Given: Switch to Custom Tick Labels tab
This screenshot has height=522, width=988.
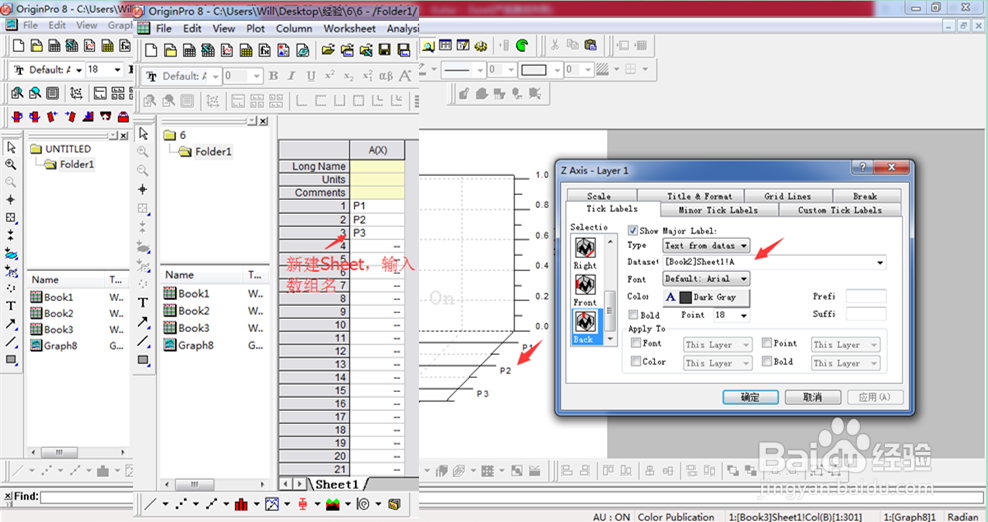Looking at the screenshot, I should click(x=840, y=210).
